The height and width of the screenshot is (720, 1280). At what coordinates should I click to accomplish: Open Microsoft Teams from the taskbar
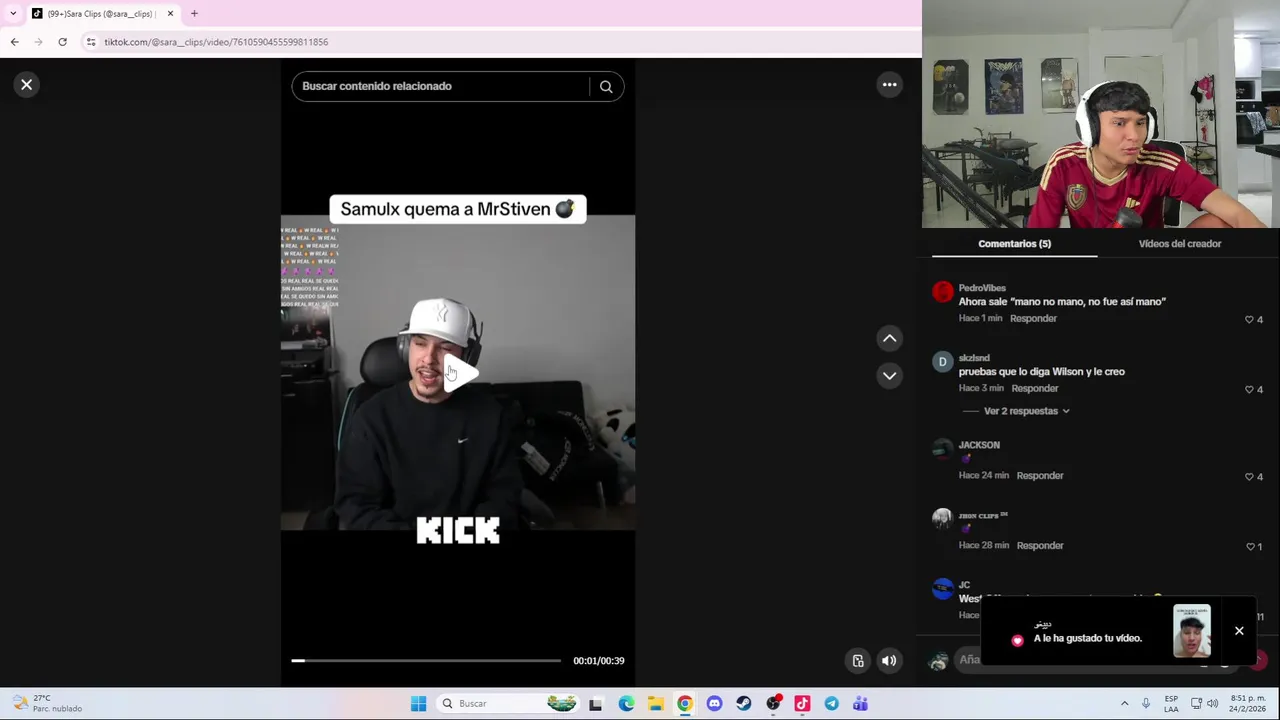point(860,704)
